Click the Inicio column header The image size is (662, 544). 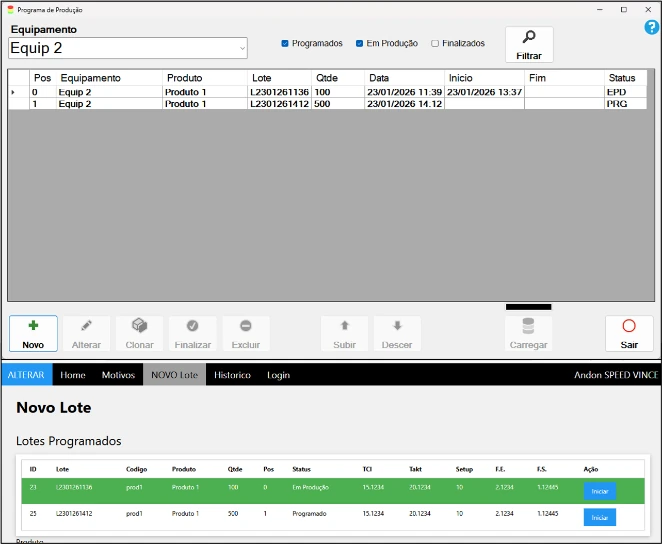click(x=484, y=78)
